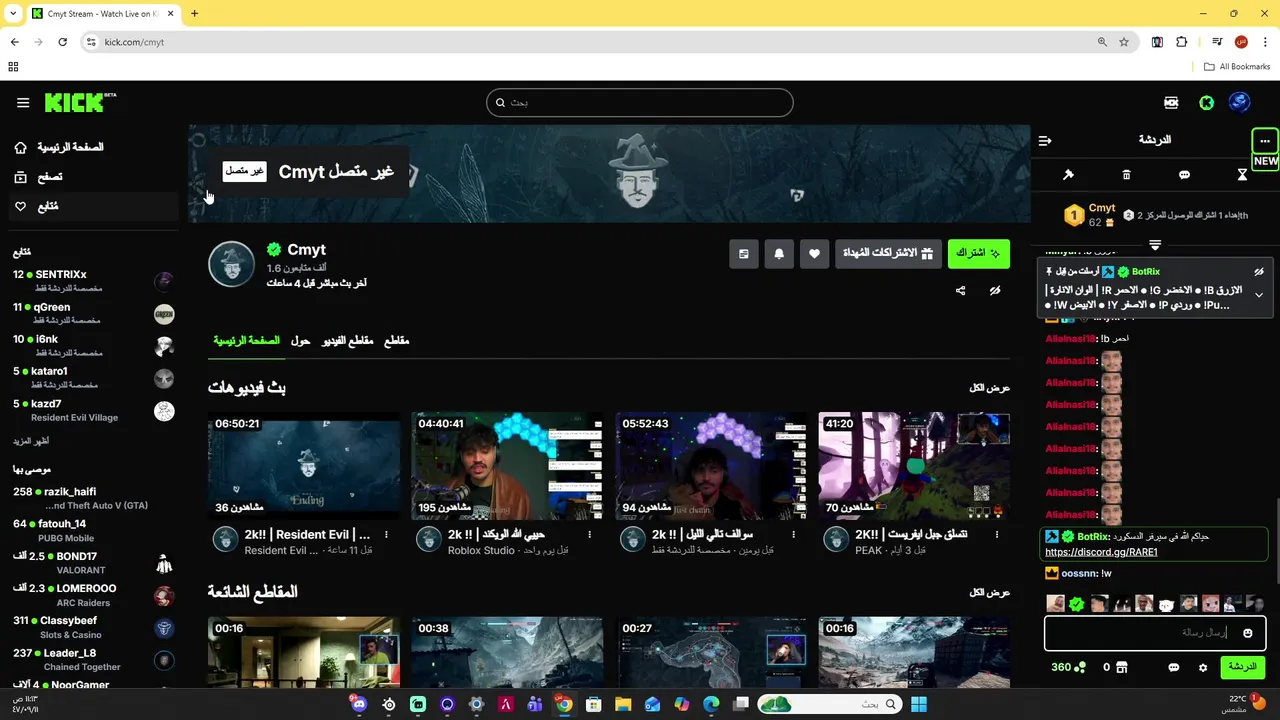Open razik_haifi recommended channel
Image resolution: width=1280 pixels, height=720 pixels.
pyautogui.click(x=94, y=498)
